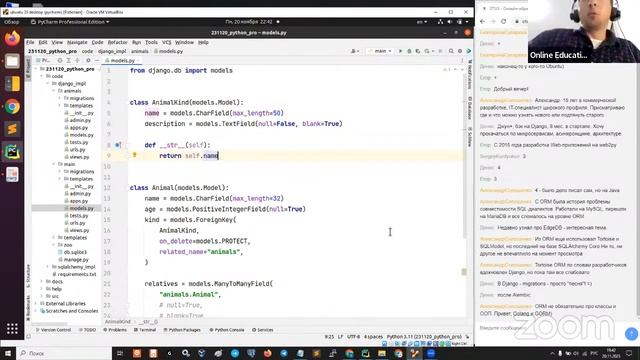The height and width of the screenshot is (360, 640).
Task: Expand the sqlalchemy_impl folder
Action: point(48,267)
